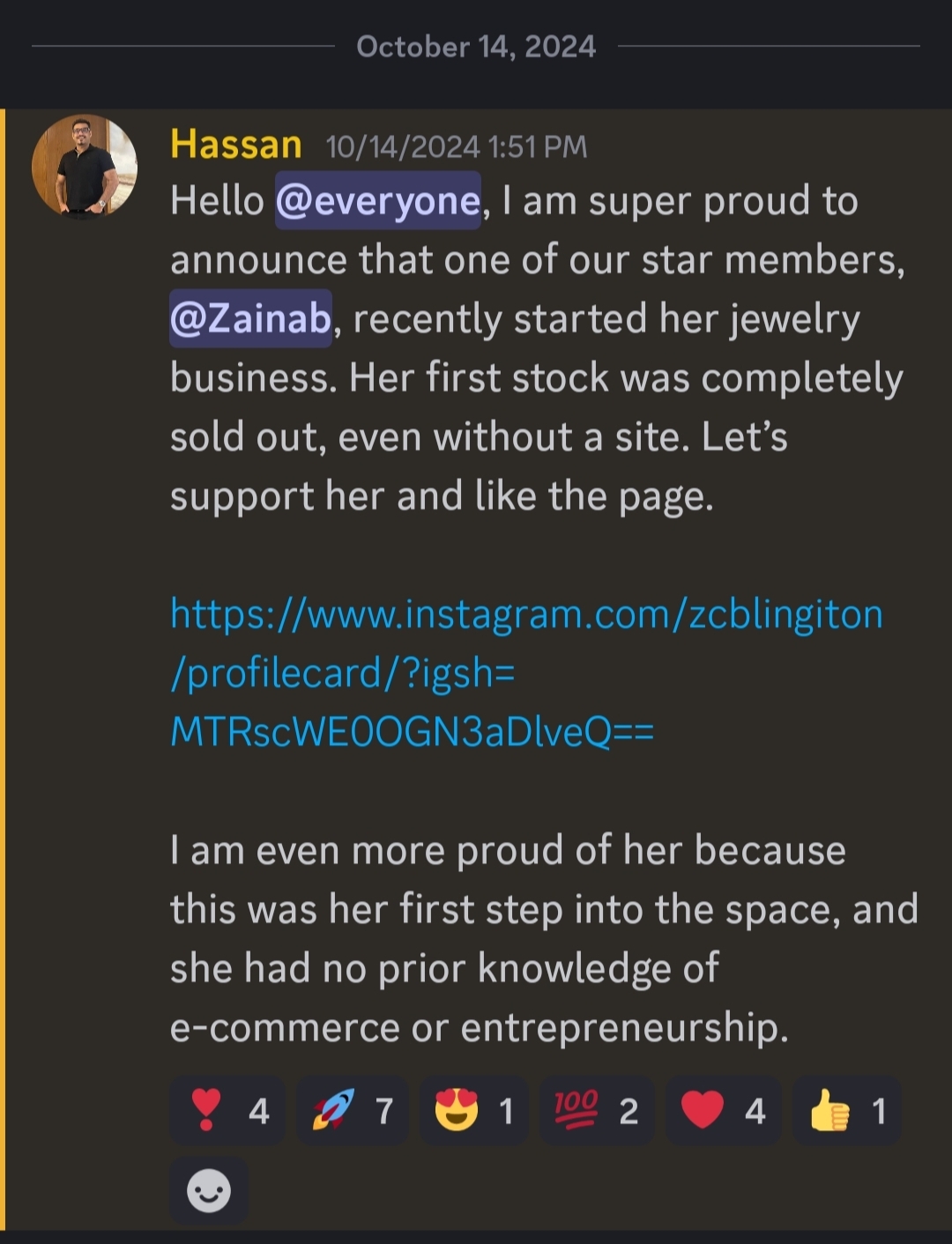Screen dimensions: 952x1244
Task: Click the count 4 beside the exclamation emoji
Action: (259, 1111)
